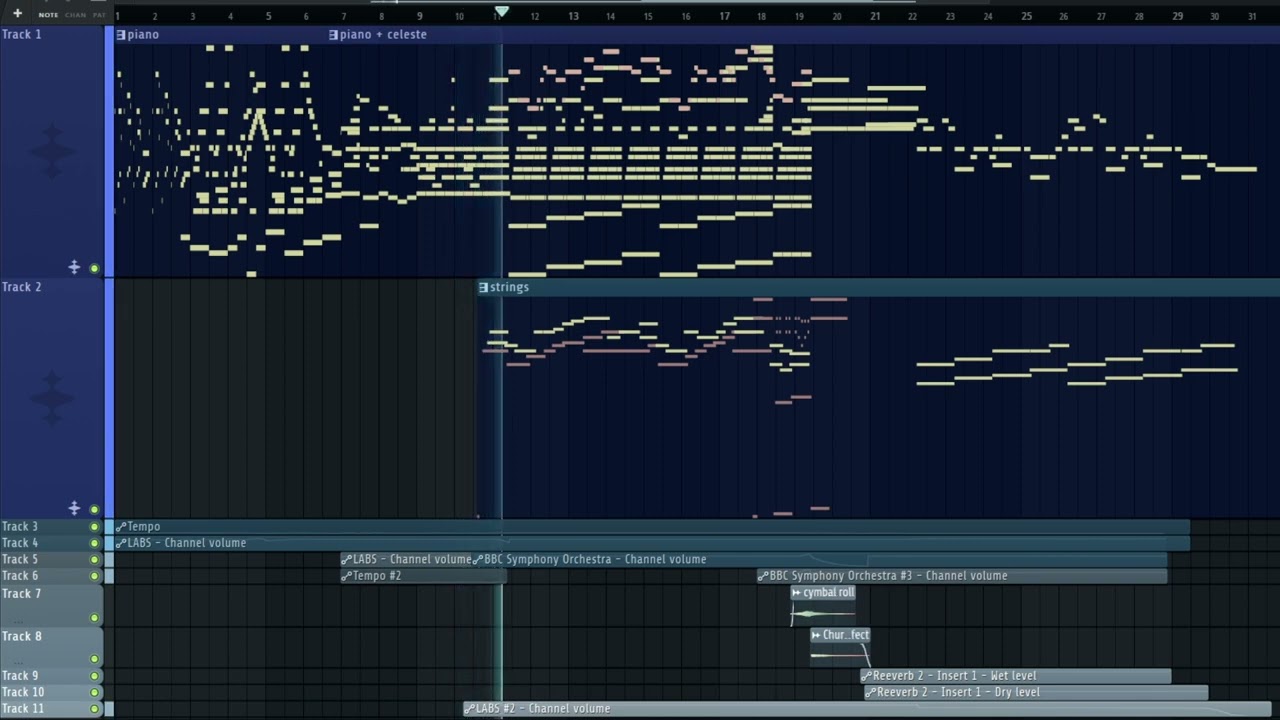Screen dimensions: 1280x720
Task: Select the Track 8 header
Action: point(52,647)
